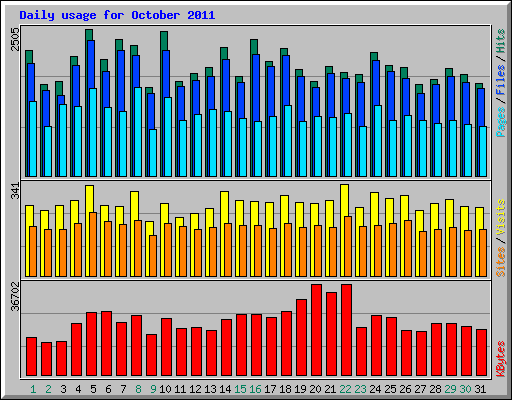This screenshot has width=512, height=400.
Task: Click day label 26 on the axis
Action: click(x=405, y=389)
